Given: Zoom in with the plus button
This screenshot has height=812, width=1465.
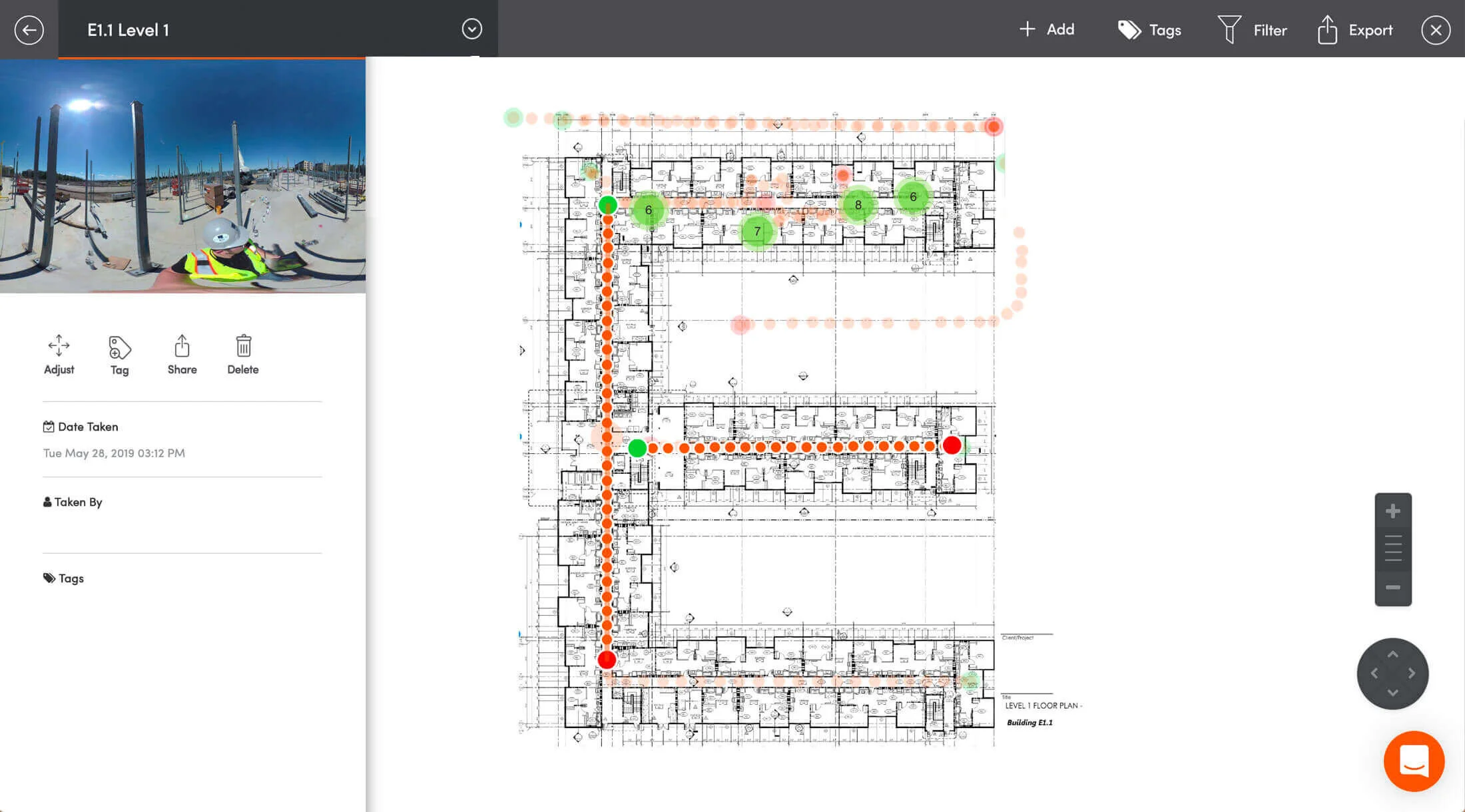Looking at the screenshot, I should pyautogui.click(x=1393, y=510).
